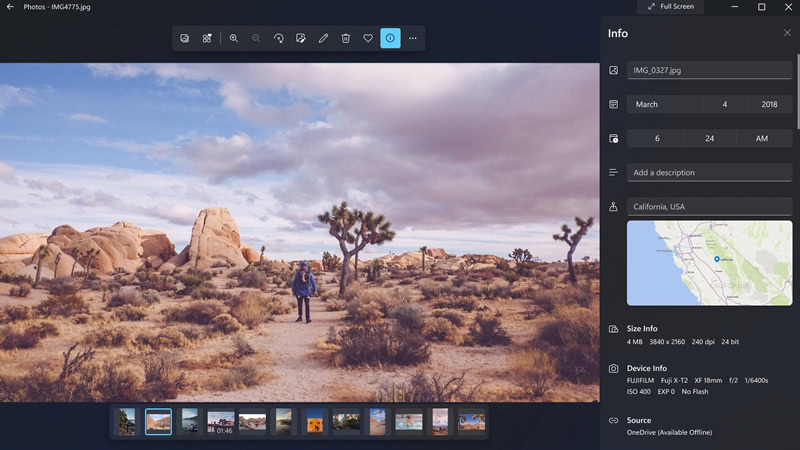Image resolution: width=800 pixels, height=450 pixels.
Task: Click the zoom out magnifier icon
Action: click(x=256, y=38)
